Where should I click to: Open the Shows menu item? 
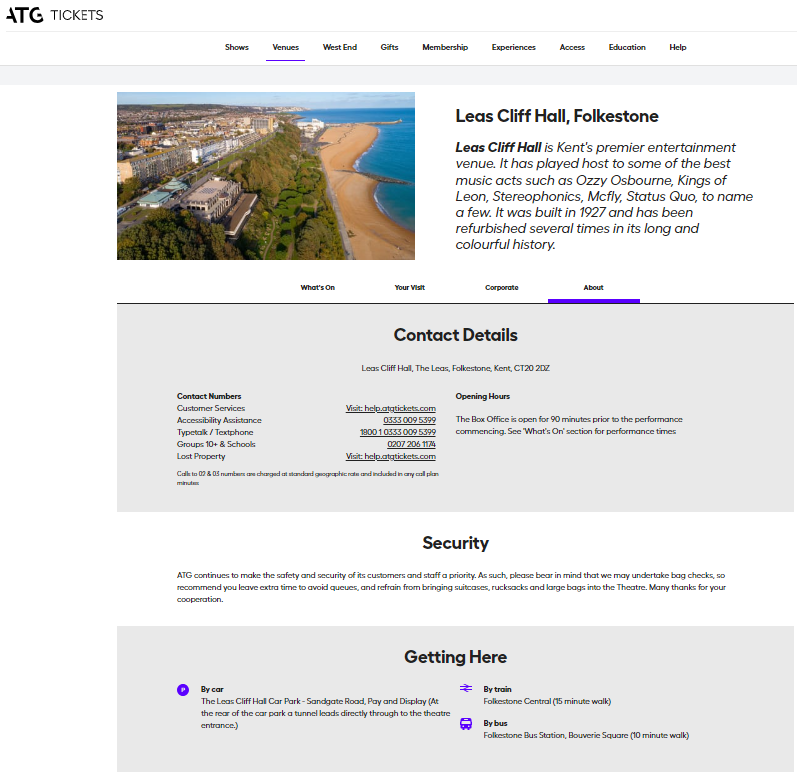coord(237,47)
